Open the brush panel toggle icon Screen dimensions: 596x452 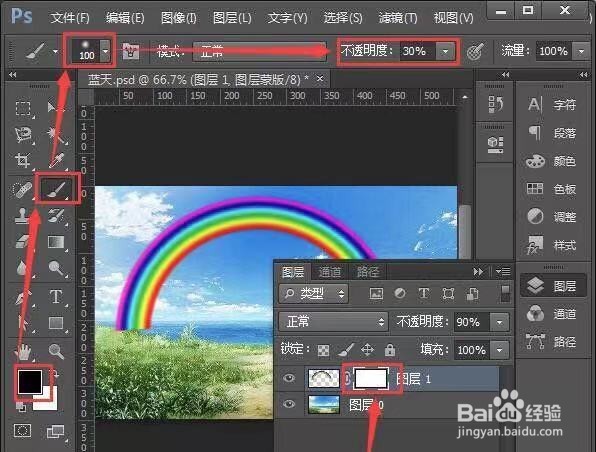click(x=131, y=51)
